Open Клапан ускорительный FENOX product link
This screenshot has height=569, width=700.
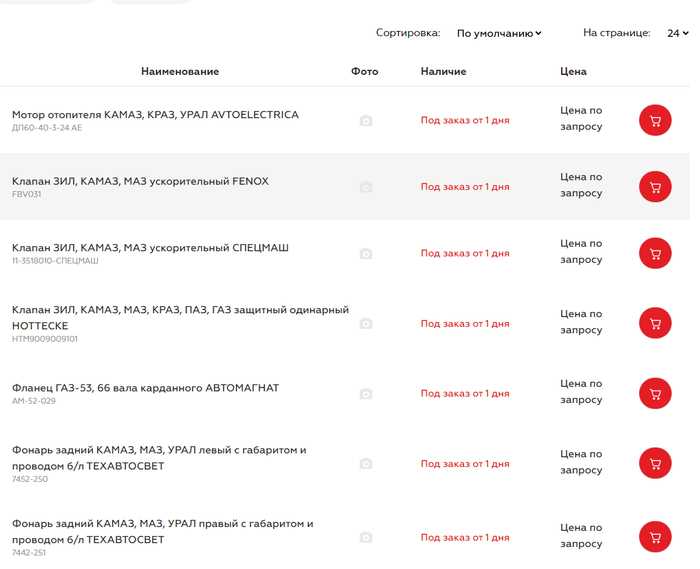(140, 181)
